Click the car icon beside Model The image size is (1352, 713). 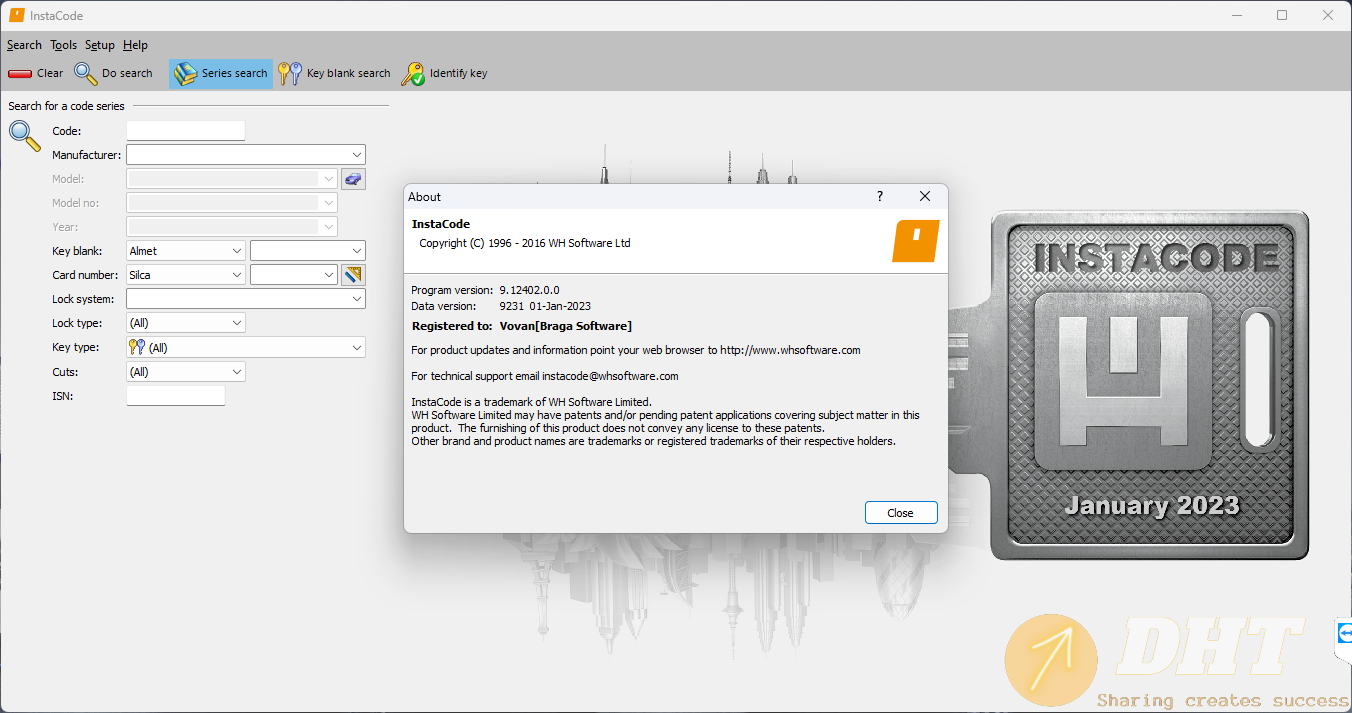point(353,179)
